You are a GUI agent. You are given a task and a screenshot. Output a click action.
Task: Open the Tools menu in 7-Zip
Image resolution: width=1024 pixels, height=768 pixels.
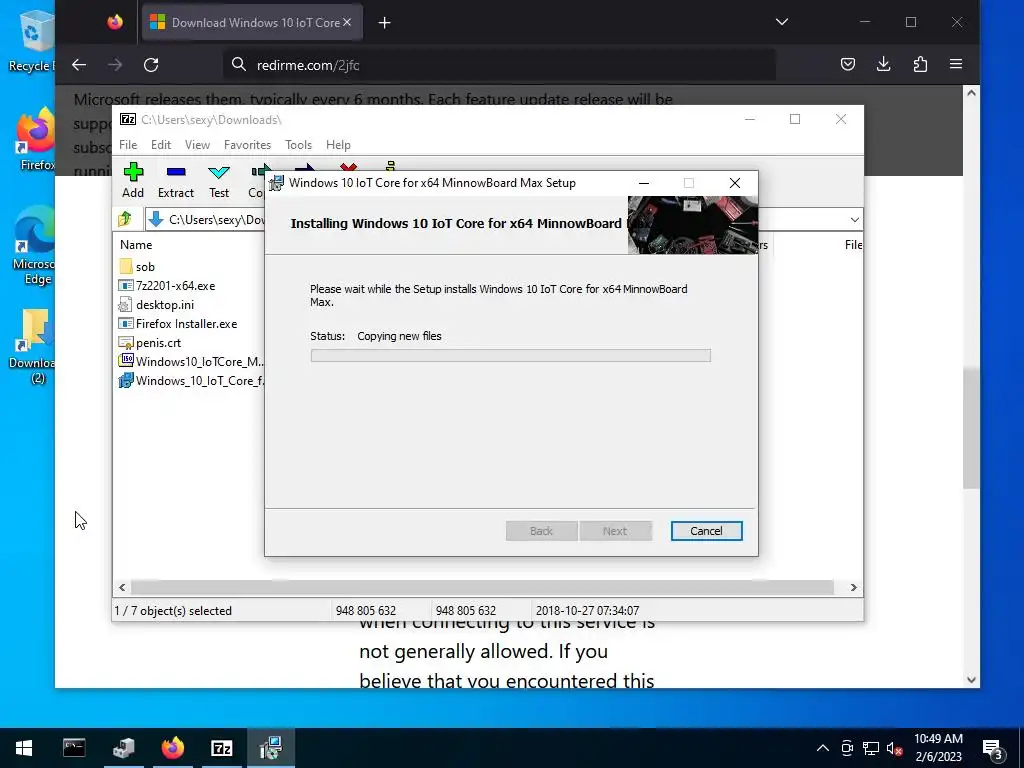(298, 144)
